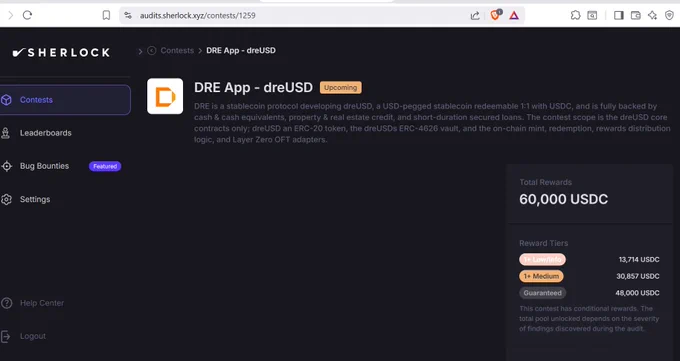Click the DRE App - dreUSD heading
This screenshot has width=680, height=361.
click(253, 88)
